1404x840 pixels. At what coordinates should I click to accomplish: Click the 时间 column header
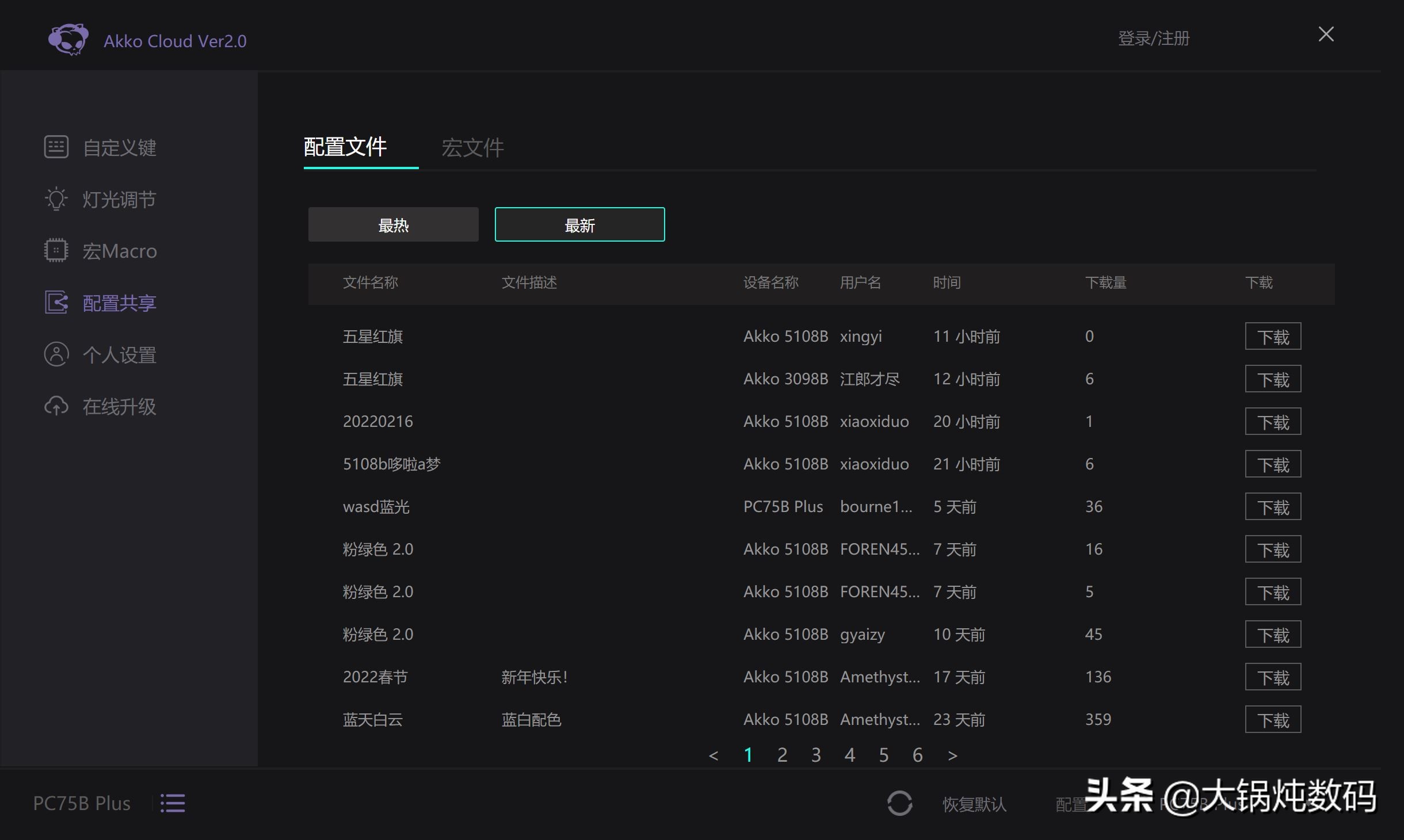[x=947, y=282]
